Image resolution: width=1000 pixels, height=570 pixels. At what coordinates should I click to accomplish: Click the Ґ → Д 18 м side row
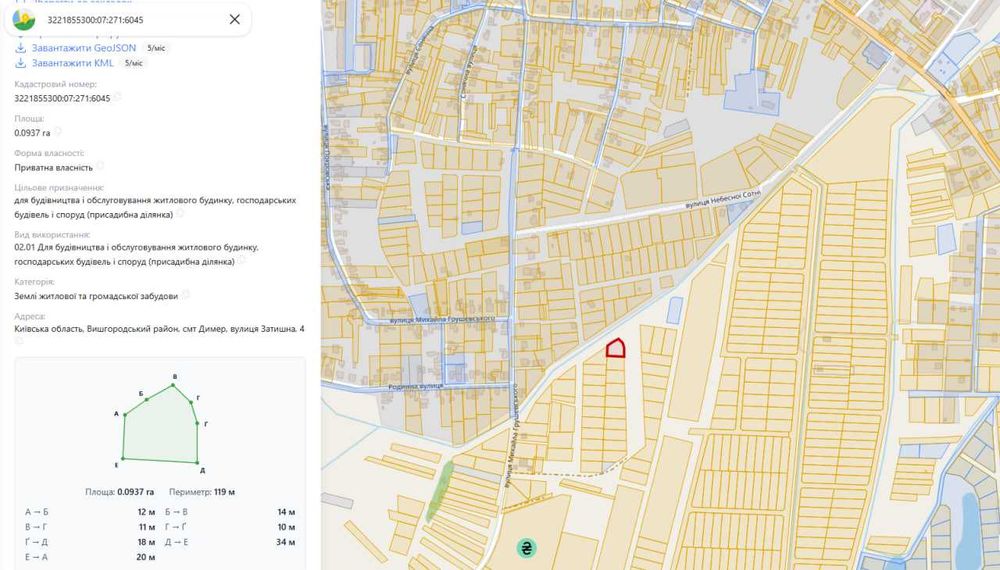90,542
